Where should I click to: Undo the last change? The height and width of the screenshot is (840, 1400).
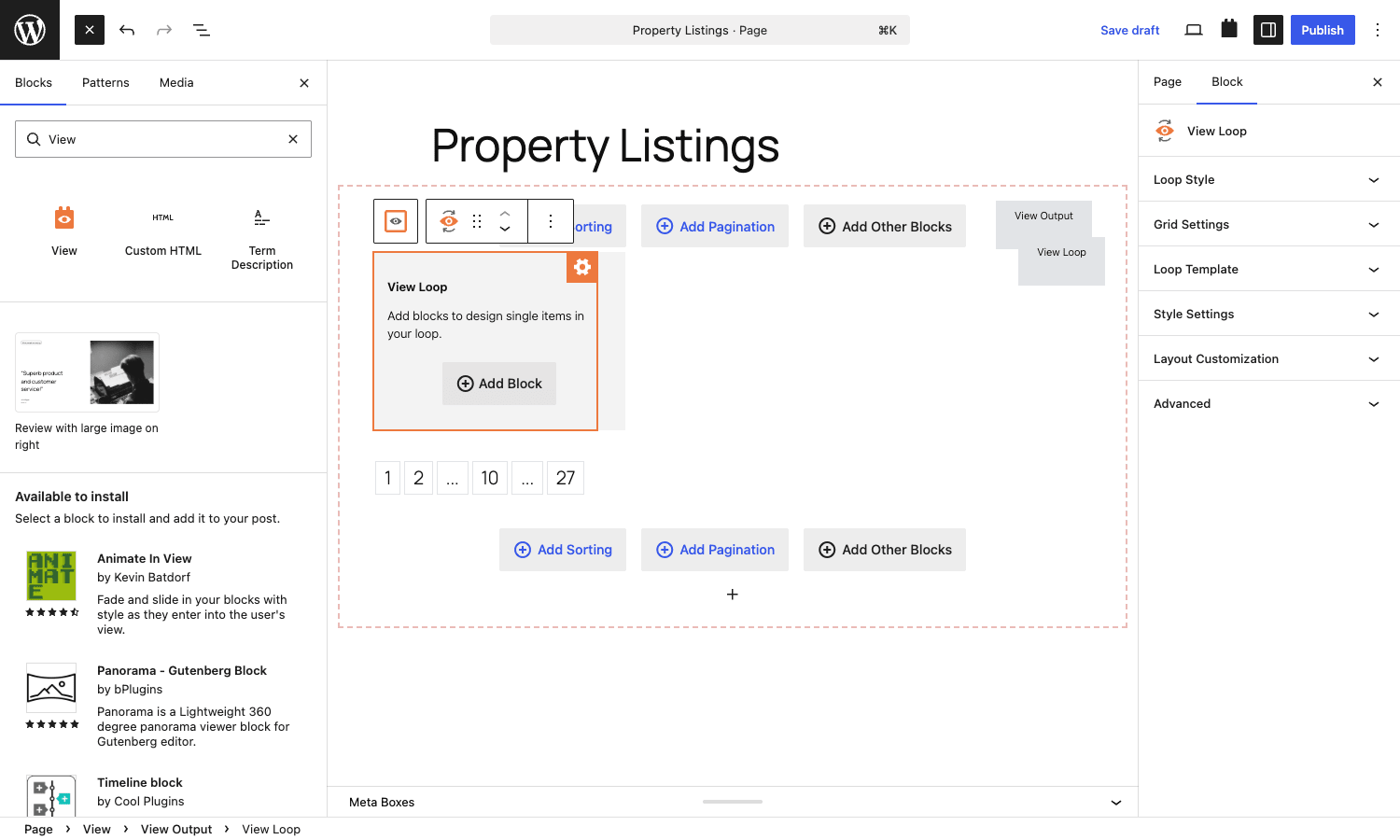point(127,30)
